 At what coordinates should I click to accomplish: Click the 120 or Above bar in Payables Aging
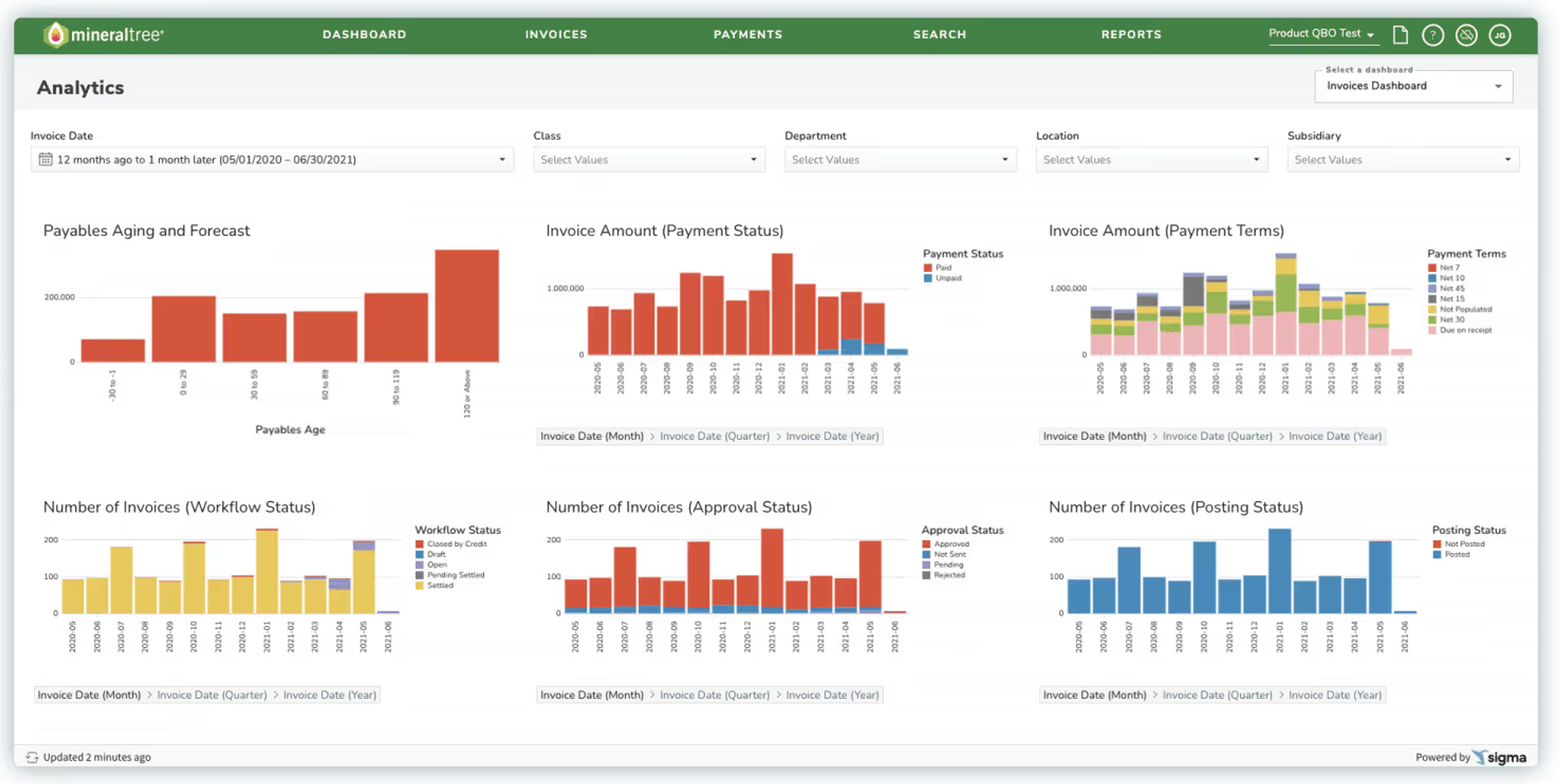467,306
